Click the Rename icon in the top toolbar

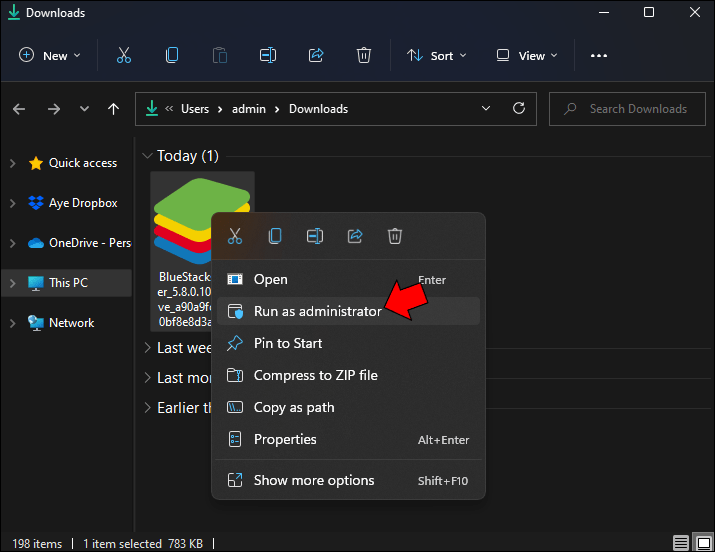(x=268, y=56)
